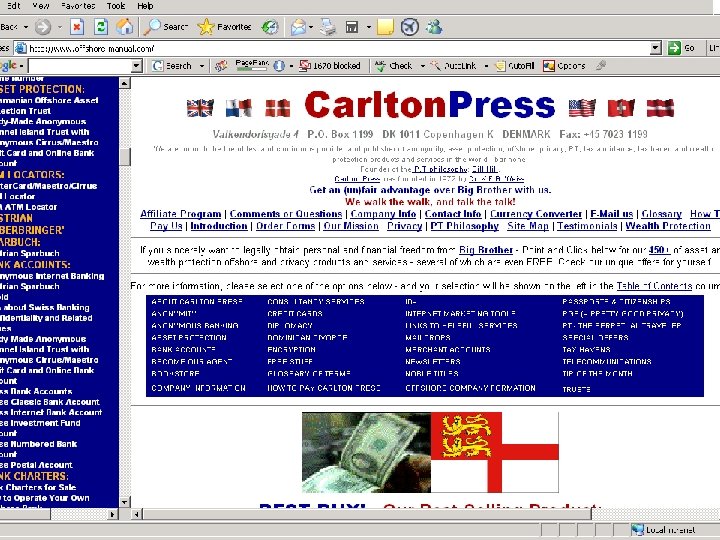Open the address bar dropdown
The width and height of the screenshot is (720, 540).
656,48
